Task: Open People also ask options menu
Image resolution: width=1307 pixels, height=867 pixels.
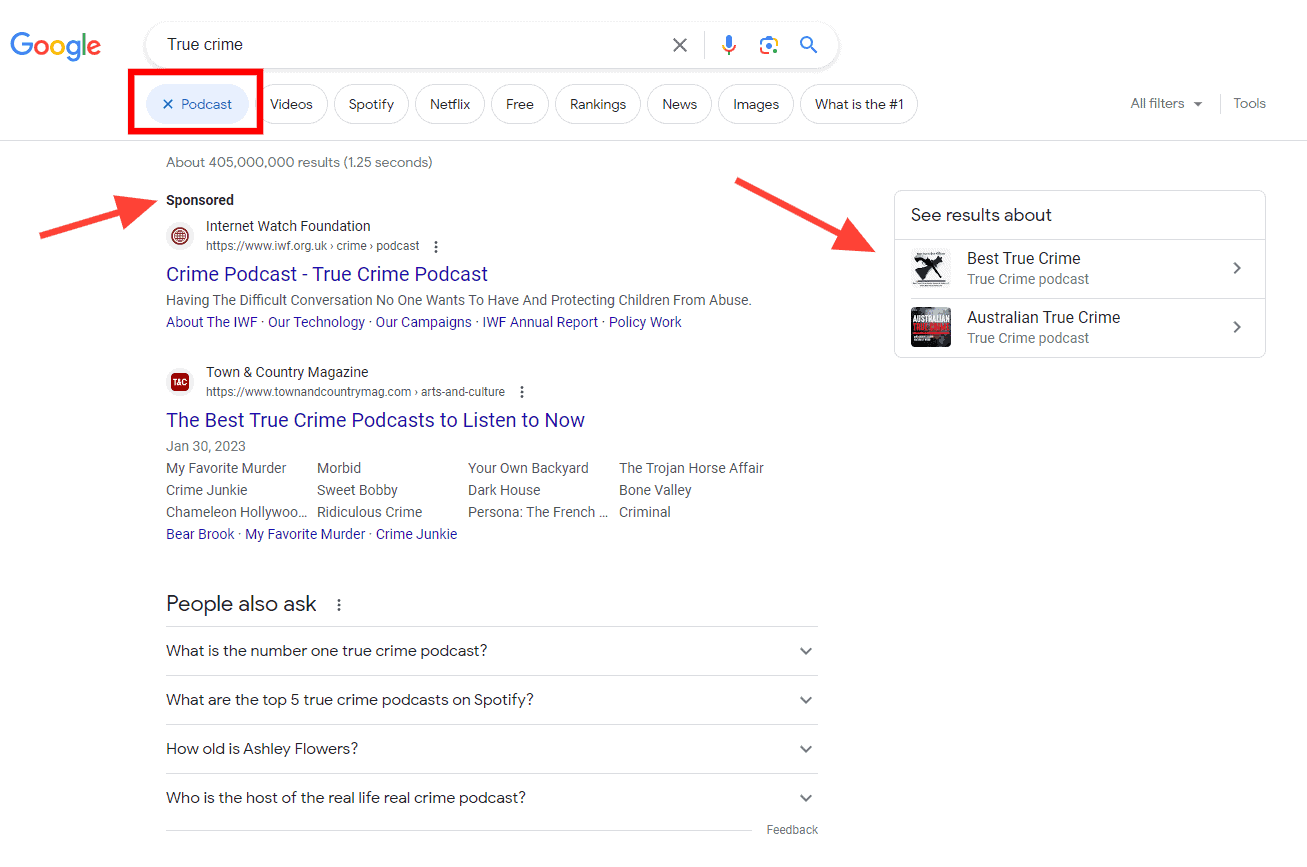Action: tap(339, 605)
